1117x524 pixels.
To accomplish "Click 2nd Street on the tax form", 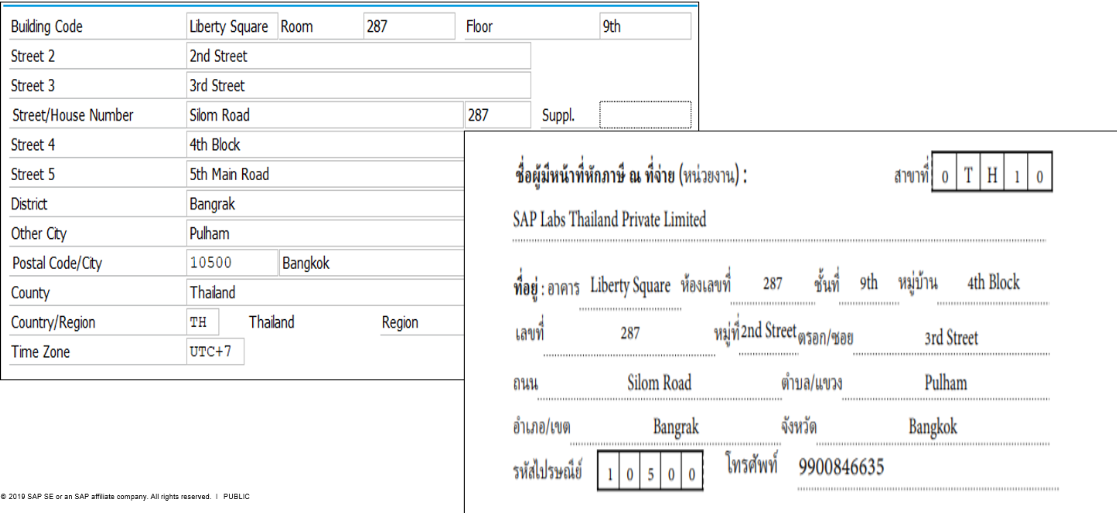I will [768, 330].
